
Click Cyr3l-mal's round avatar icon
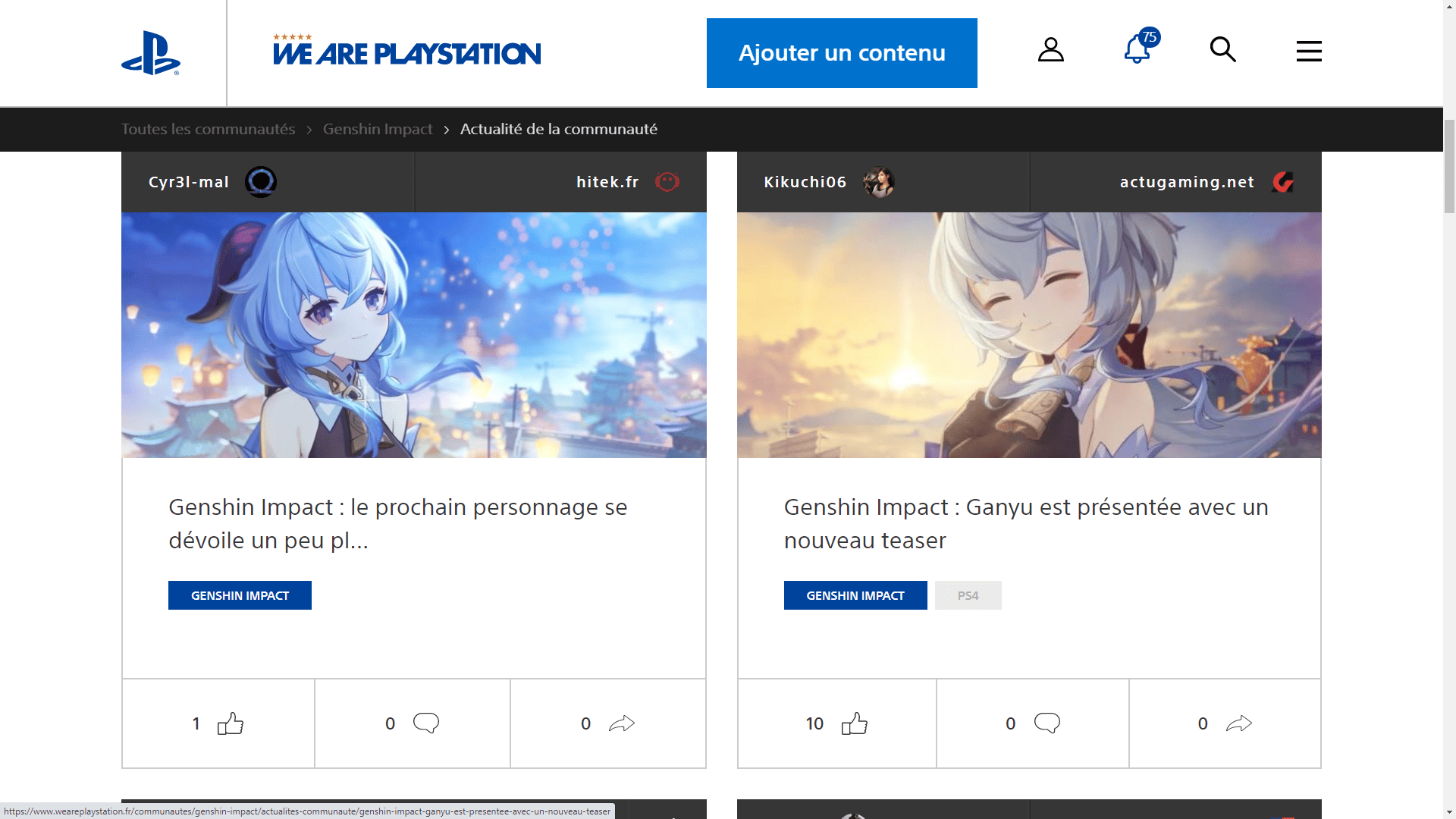pos(261,182)
